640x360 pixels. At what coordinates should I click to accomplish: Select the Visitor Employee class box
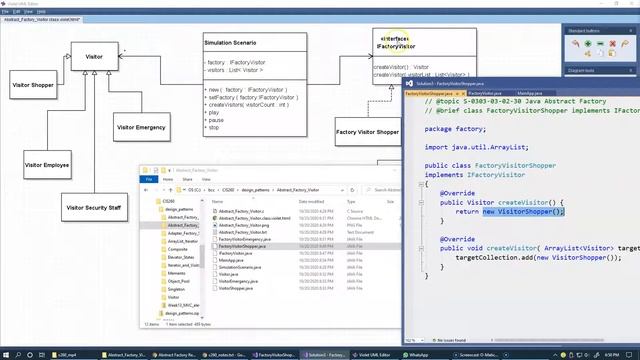point(47,164)
